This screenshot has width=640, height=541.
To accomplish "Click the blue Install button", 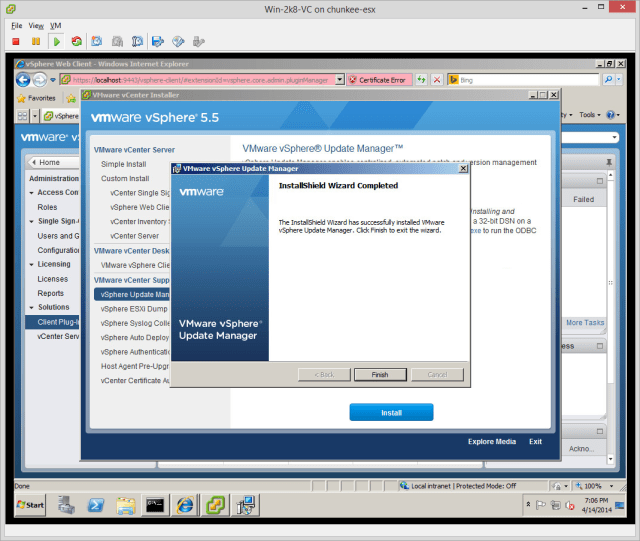I will coord(391,412).
